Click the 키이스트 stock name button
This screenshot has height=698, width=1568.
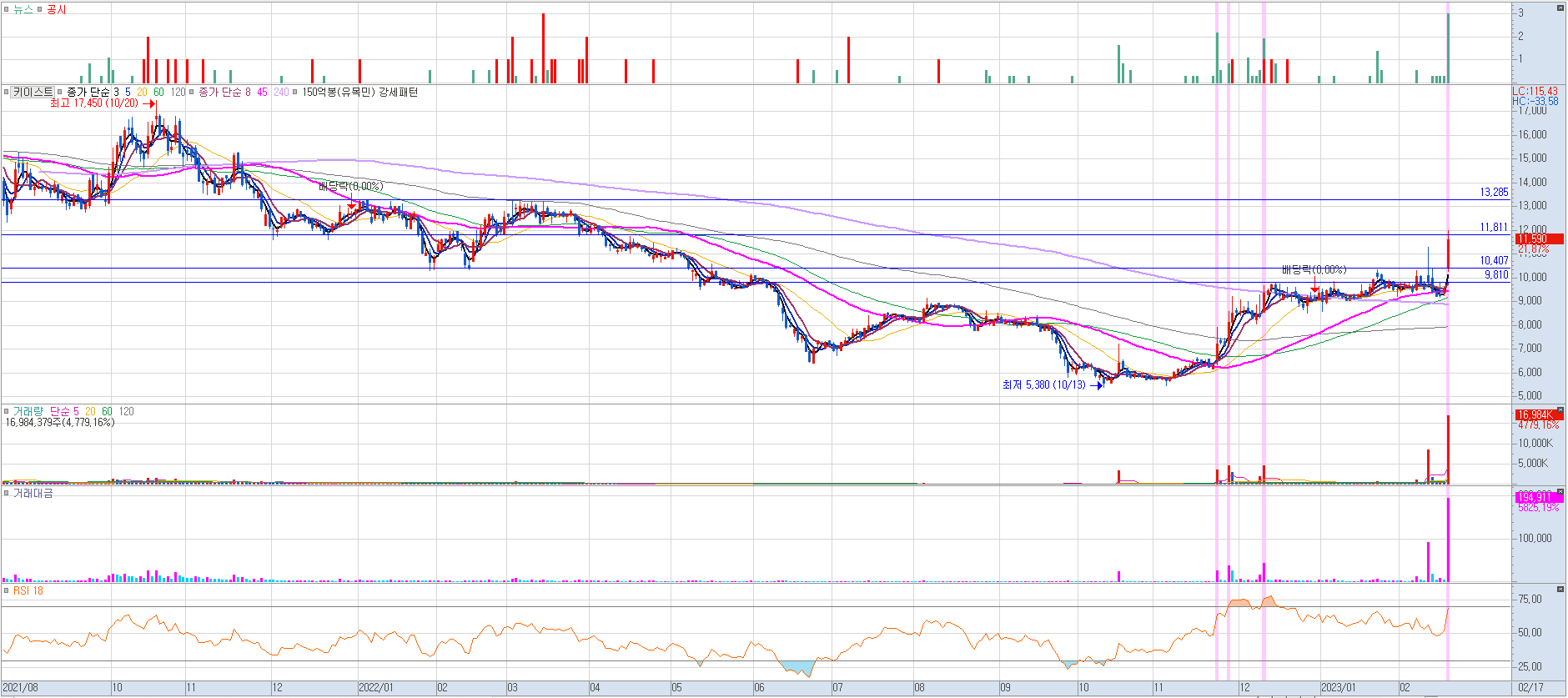pos(33,92)
